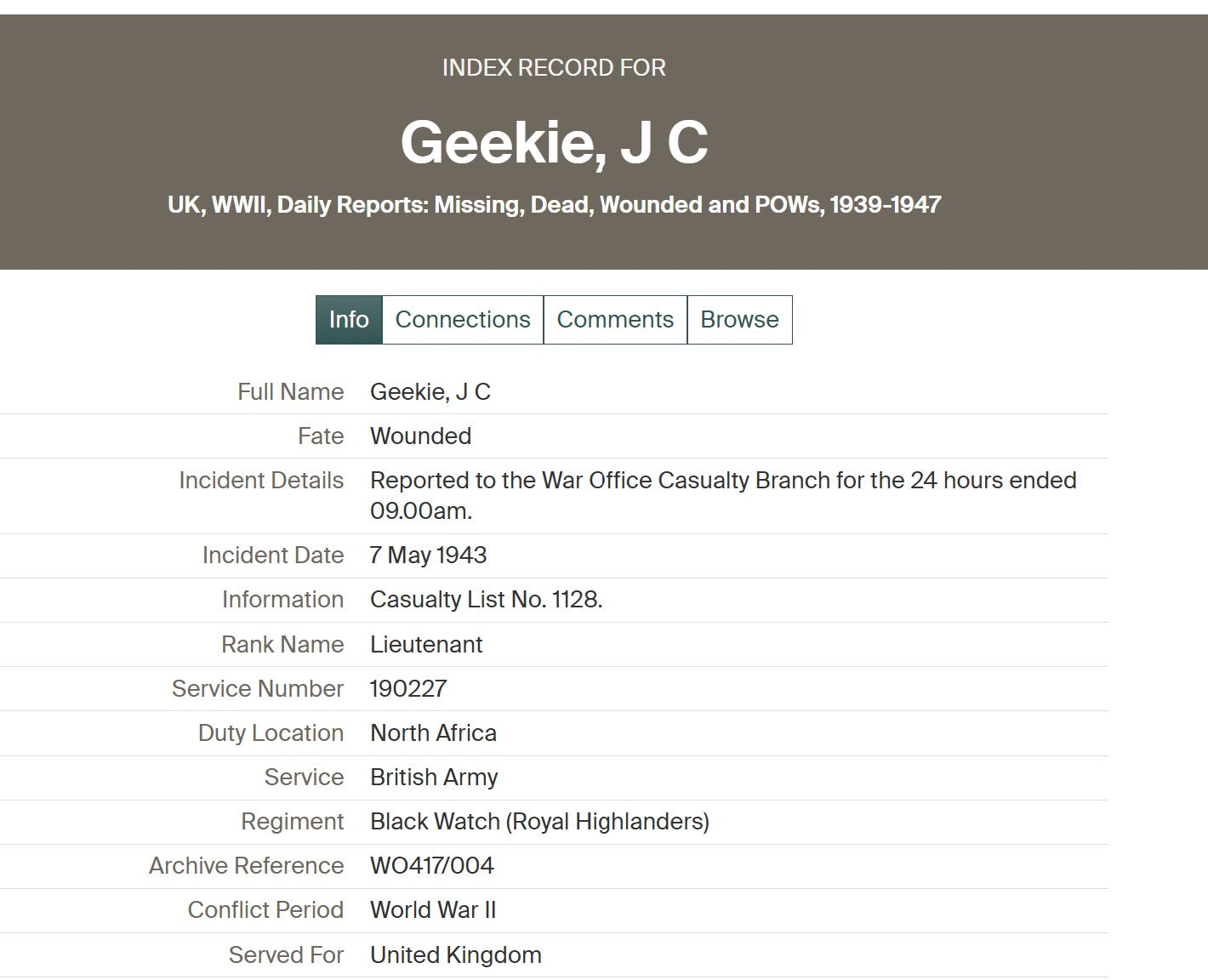The image size is (1208, 980).
Task: Switch to the Comments tab
Action: pos(615,320)
